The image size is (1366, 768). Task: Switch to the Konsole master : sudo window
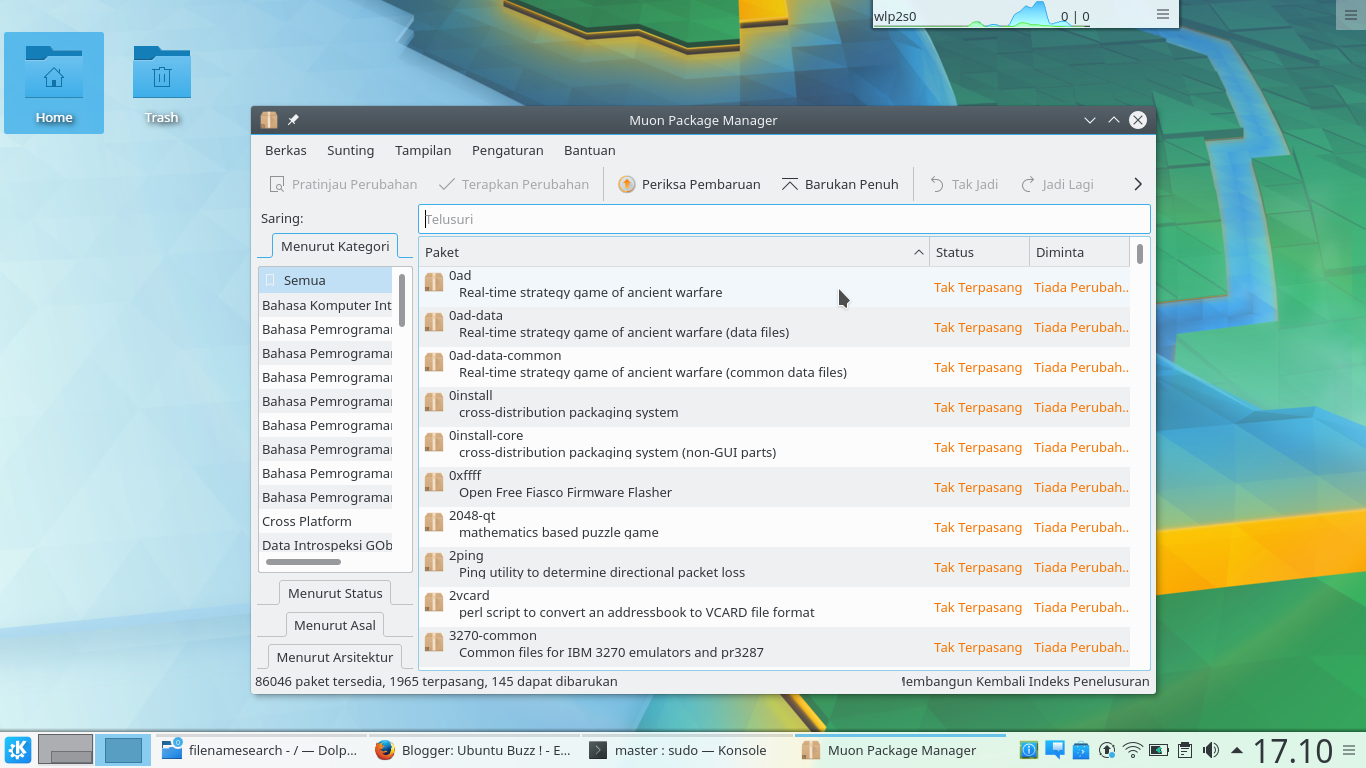tap(688, 750)
